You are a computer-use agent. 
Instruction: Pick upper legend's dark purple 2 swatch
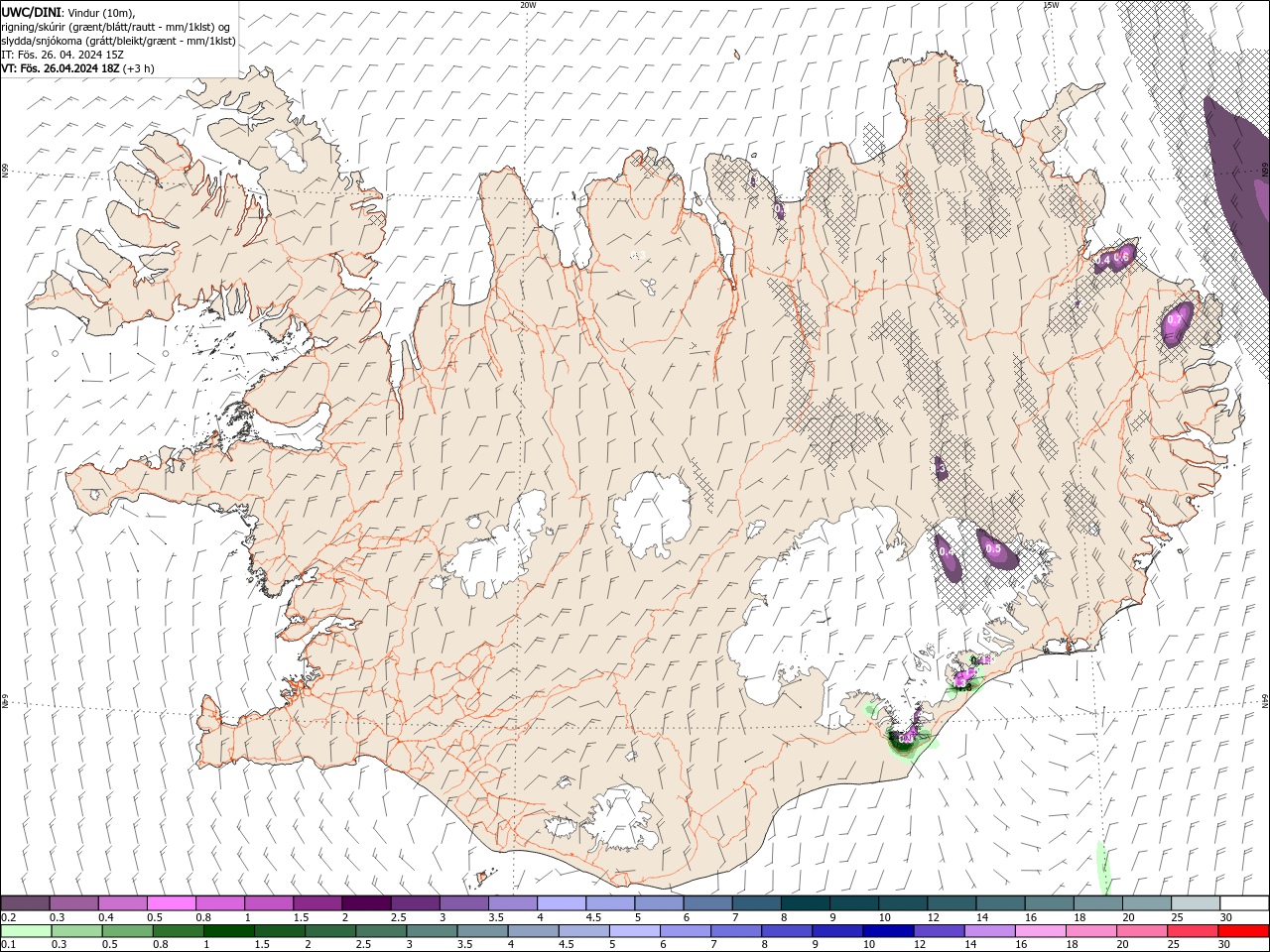pos(365,903)
